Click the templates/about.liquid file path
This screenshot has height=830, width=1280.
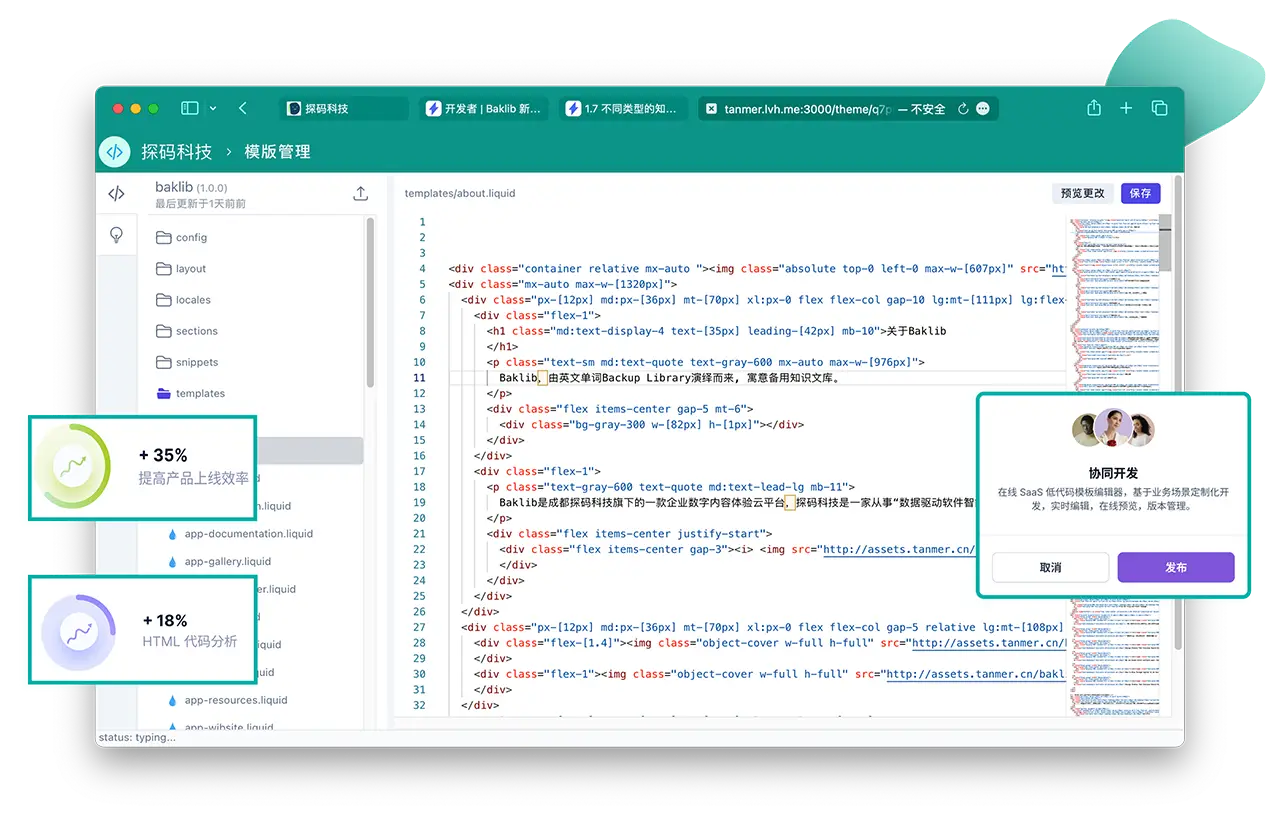tap(460, 193)
